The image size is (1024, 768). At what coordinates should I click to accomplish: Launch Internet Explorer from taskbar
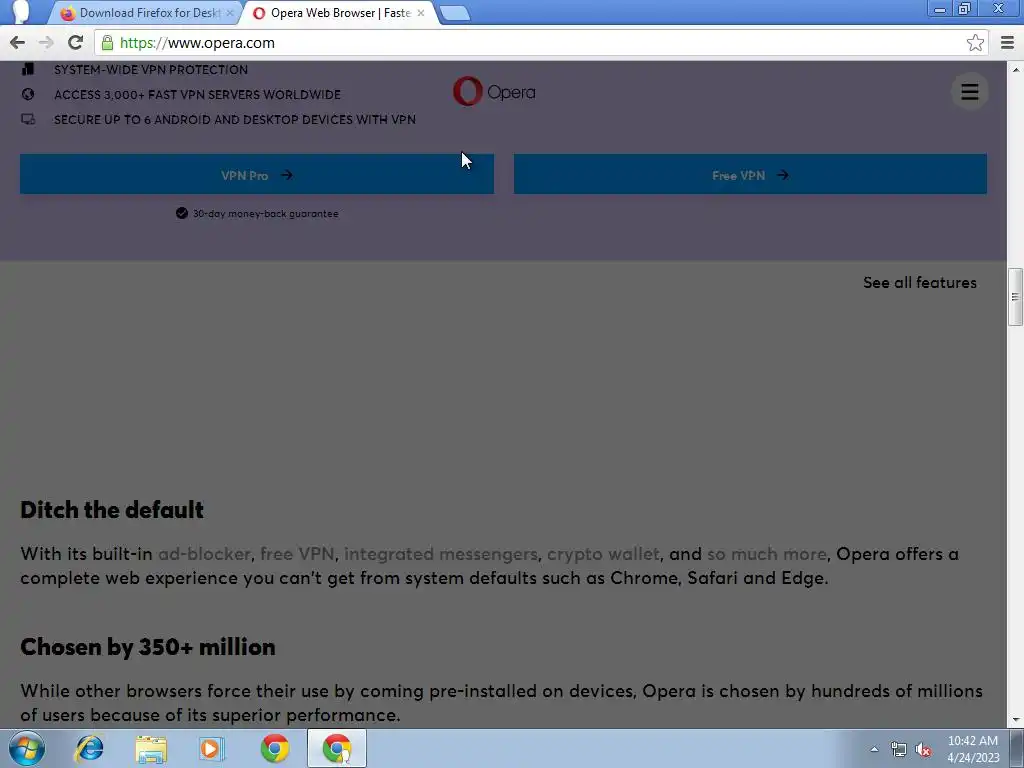[89, 748]
